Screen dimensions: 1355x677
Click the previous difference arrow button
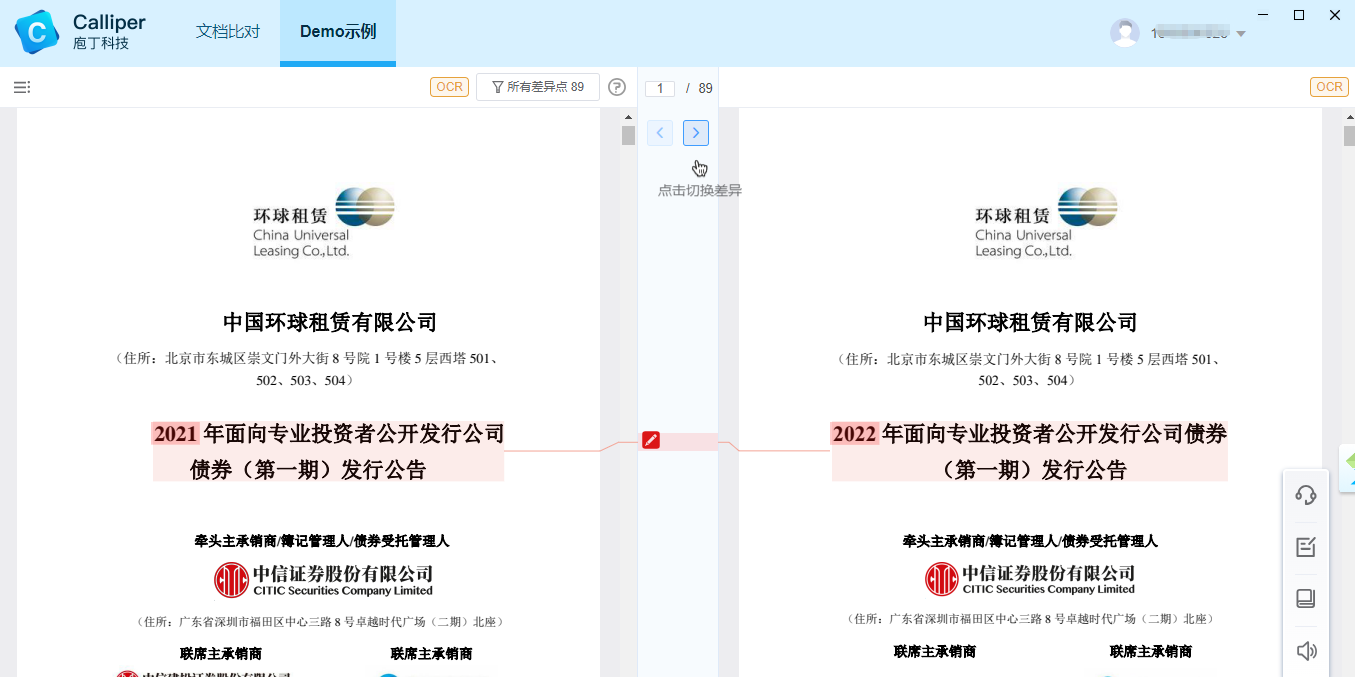tap(660, 132)
